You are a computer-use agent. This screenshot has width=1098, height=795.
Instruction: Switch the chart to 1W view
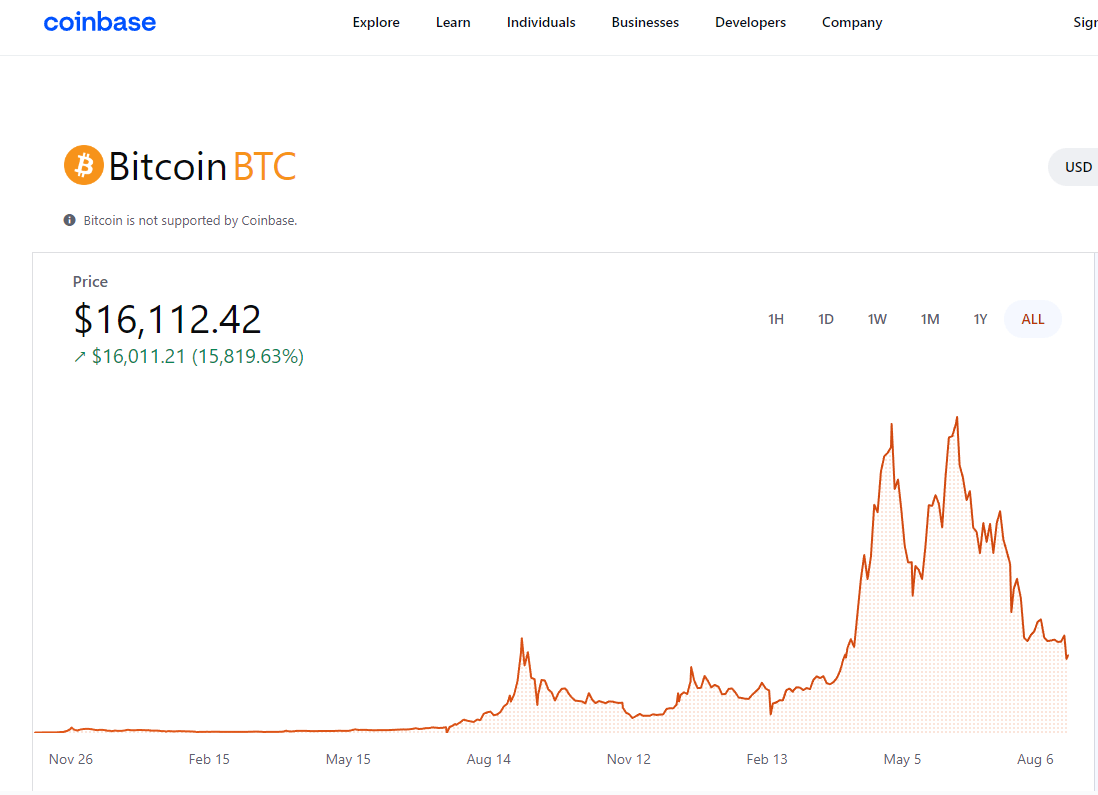pos(877,318)
